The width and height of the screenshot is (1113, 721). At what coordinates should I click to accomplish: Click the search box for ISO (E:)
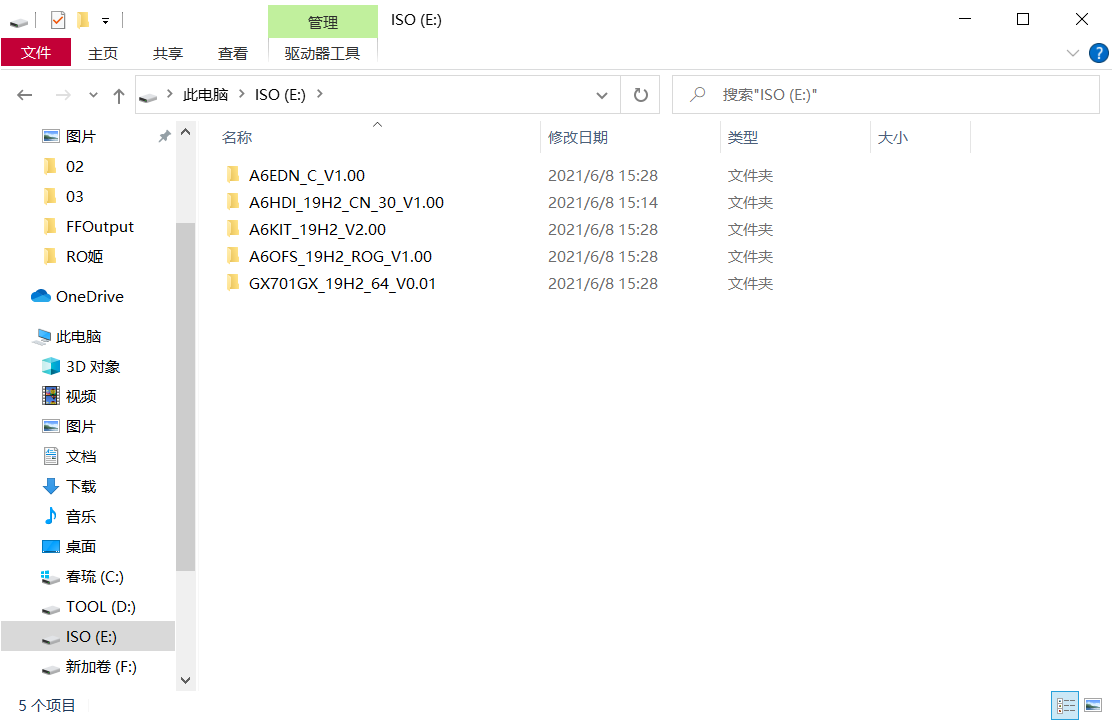[x=885, y=94]
